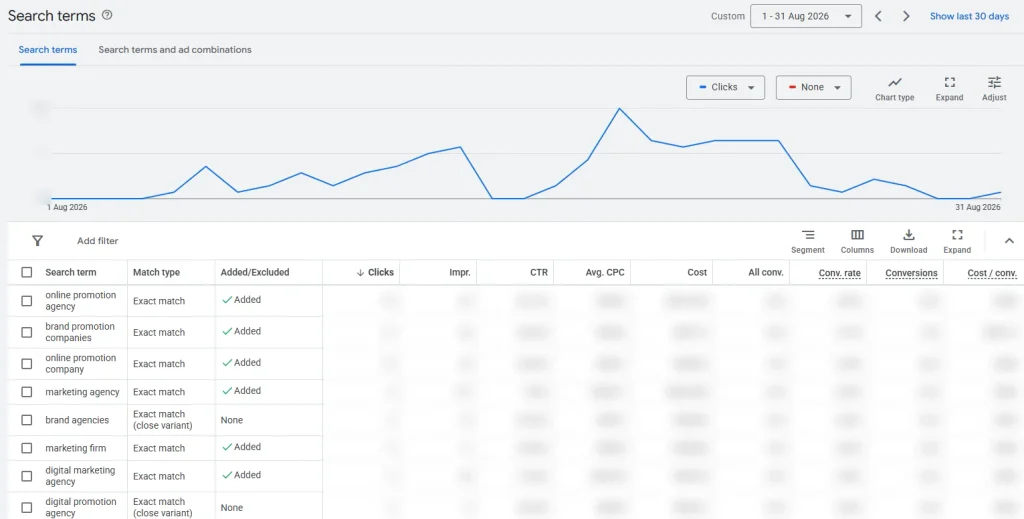Screen dimensions: 1024x519
Task: Expand the chart view
Action: pyautogui.click(x=950, y=89)
